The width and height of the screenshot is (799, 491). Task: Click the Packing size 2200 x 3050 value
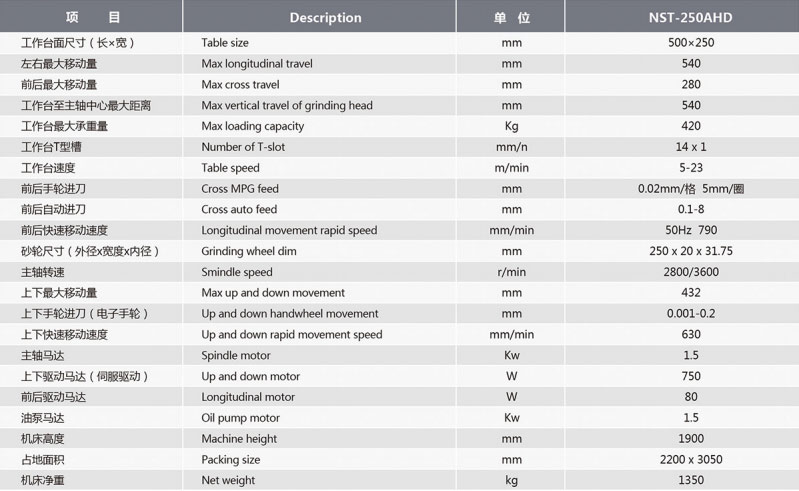[x=691, y=459]
